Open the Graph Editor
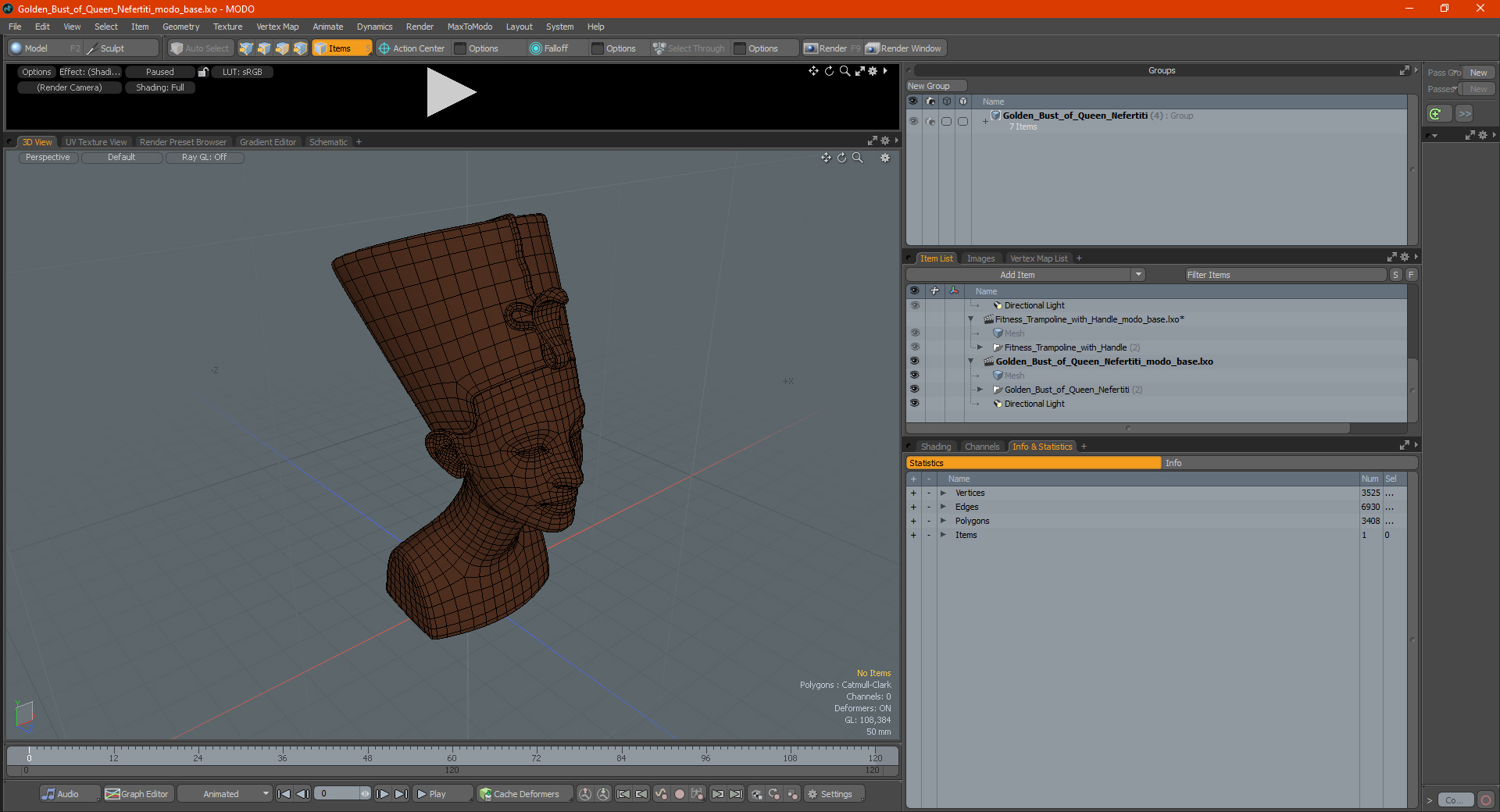Screen dimensions: 1500x812 point(137,794)
